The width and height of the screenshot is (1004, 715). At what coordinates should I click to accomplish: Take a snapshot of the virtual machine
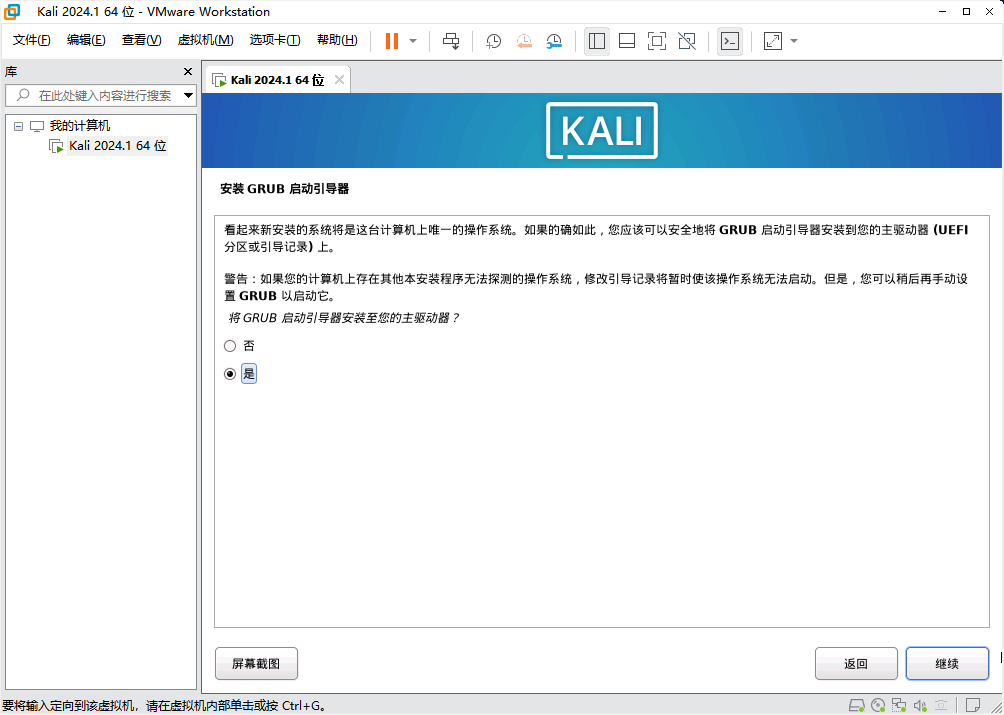tap(494, 41)
